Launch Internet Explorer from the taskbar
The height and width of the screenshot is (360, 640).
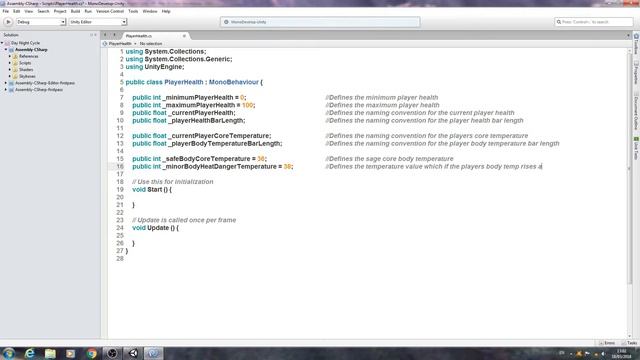point(29,353)
